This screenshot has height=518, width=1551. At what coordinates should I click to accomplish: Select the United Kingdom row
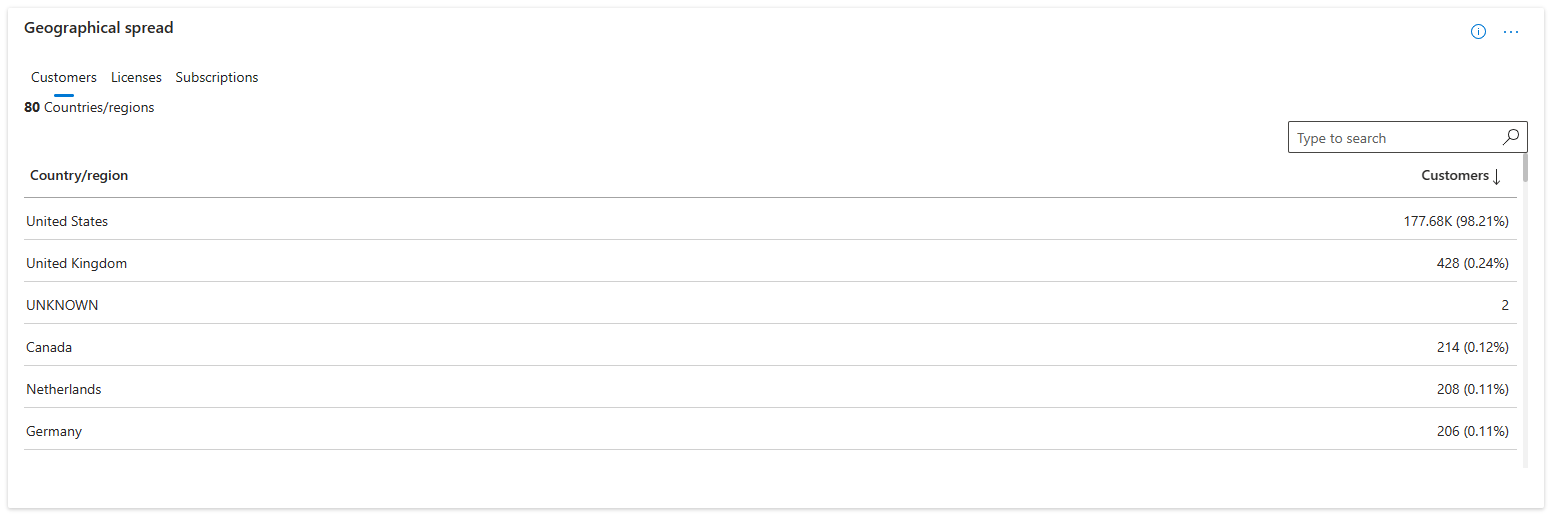point(770,261)
